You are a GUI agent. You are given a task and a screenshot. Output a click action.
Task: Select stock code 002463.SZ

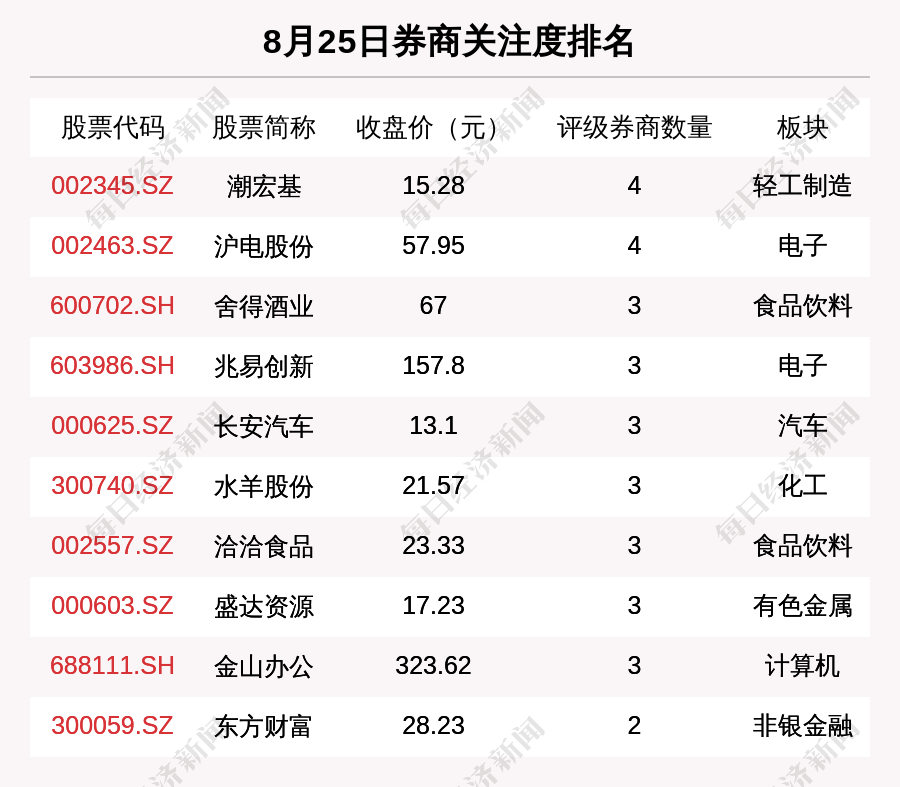[x=112, y=246]
